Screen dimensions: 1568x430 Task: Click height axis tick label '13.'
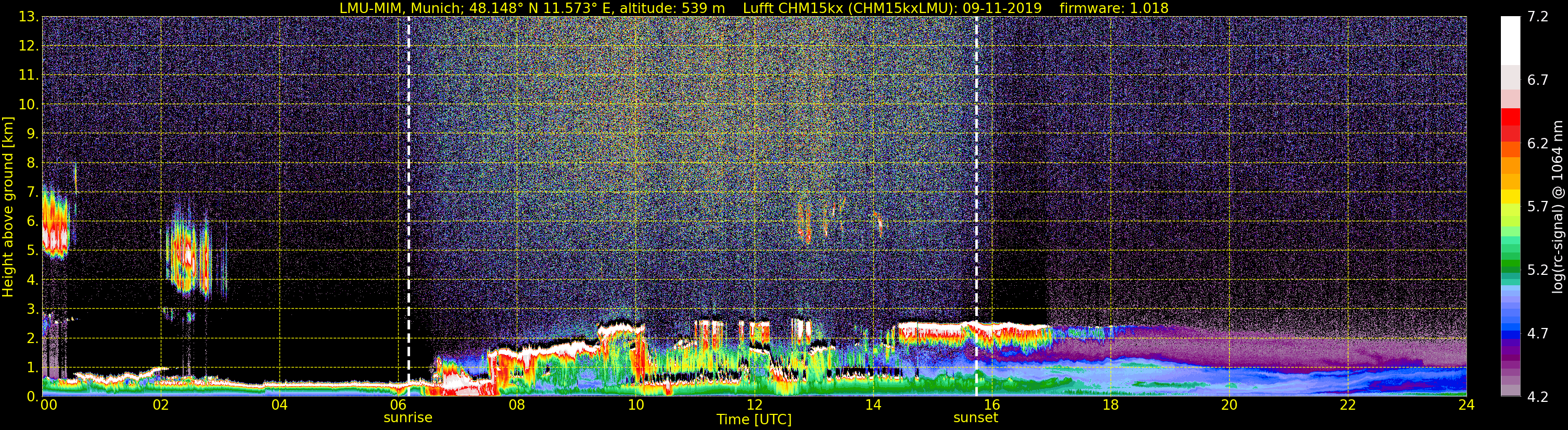click(x=29, y=17)
